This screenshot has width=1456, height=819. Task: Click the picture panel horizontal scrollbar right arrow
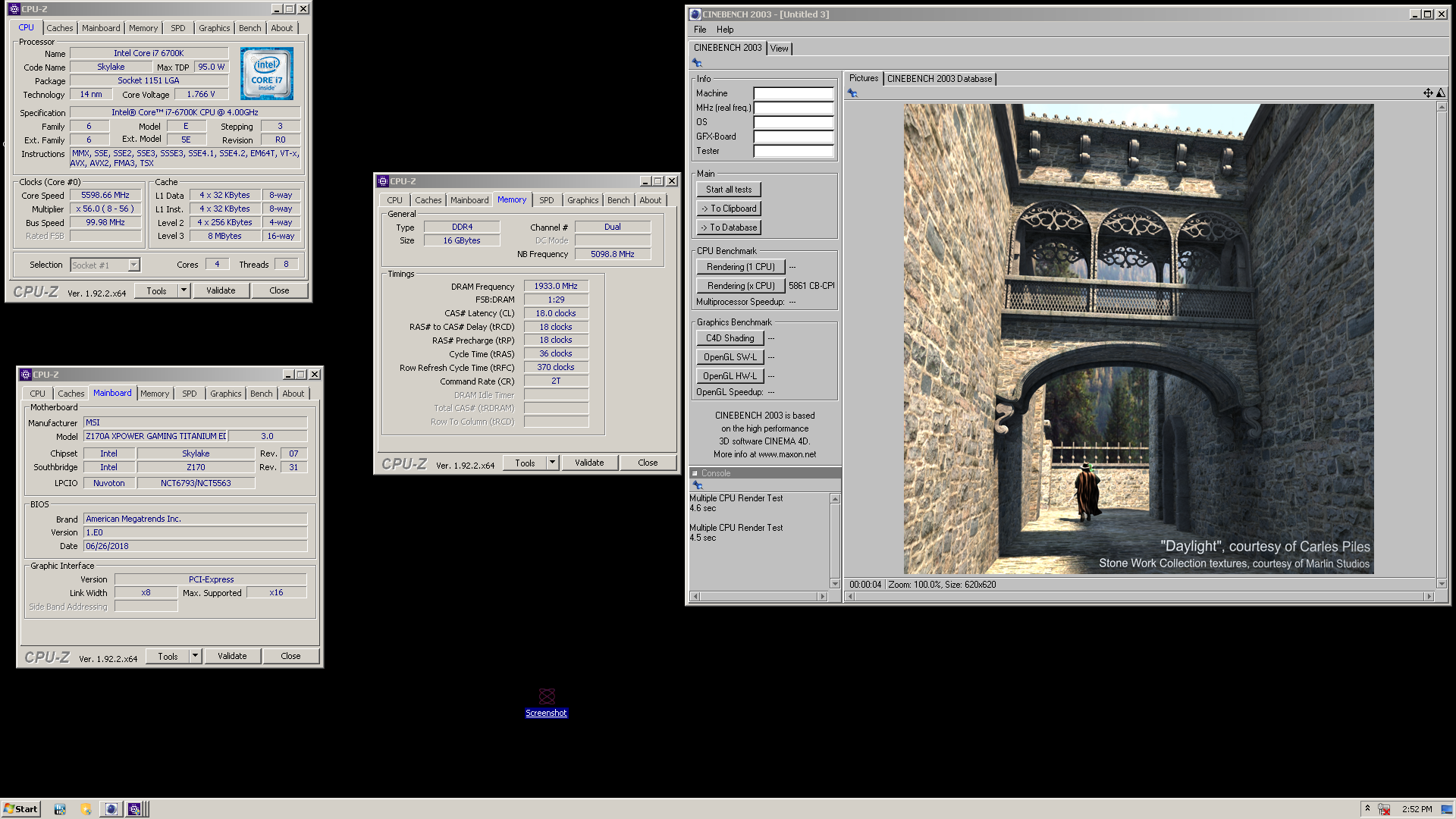pyautogui.click(x=1429, y=597)
